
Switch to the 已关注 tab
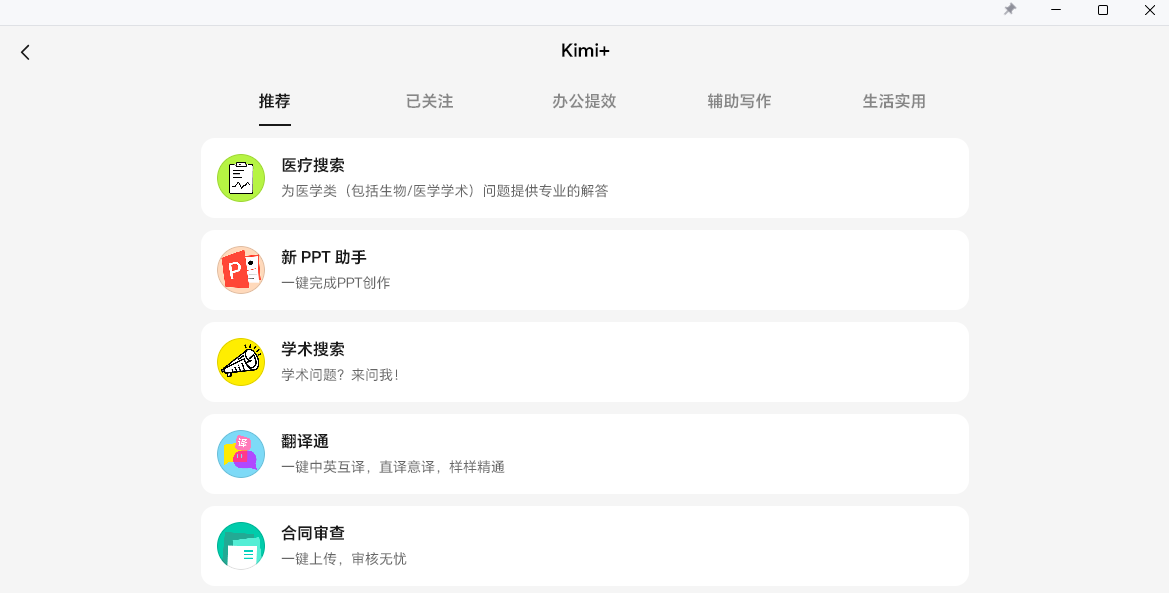429,101
